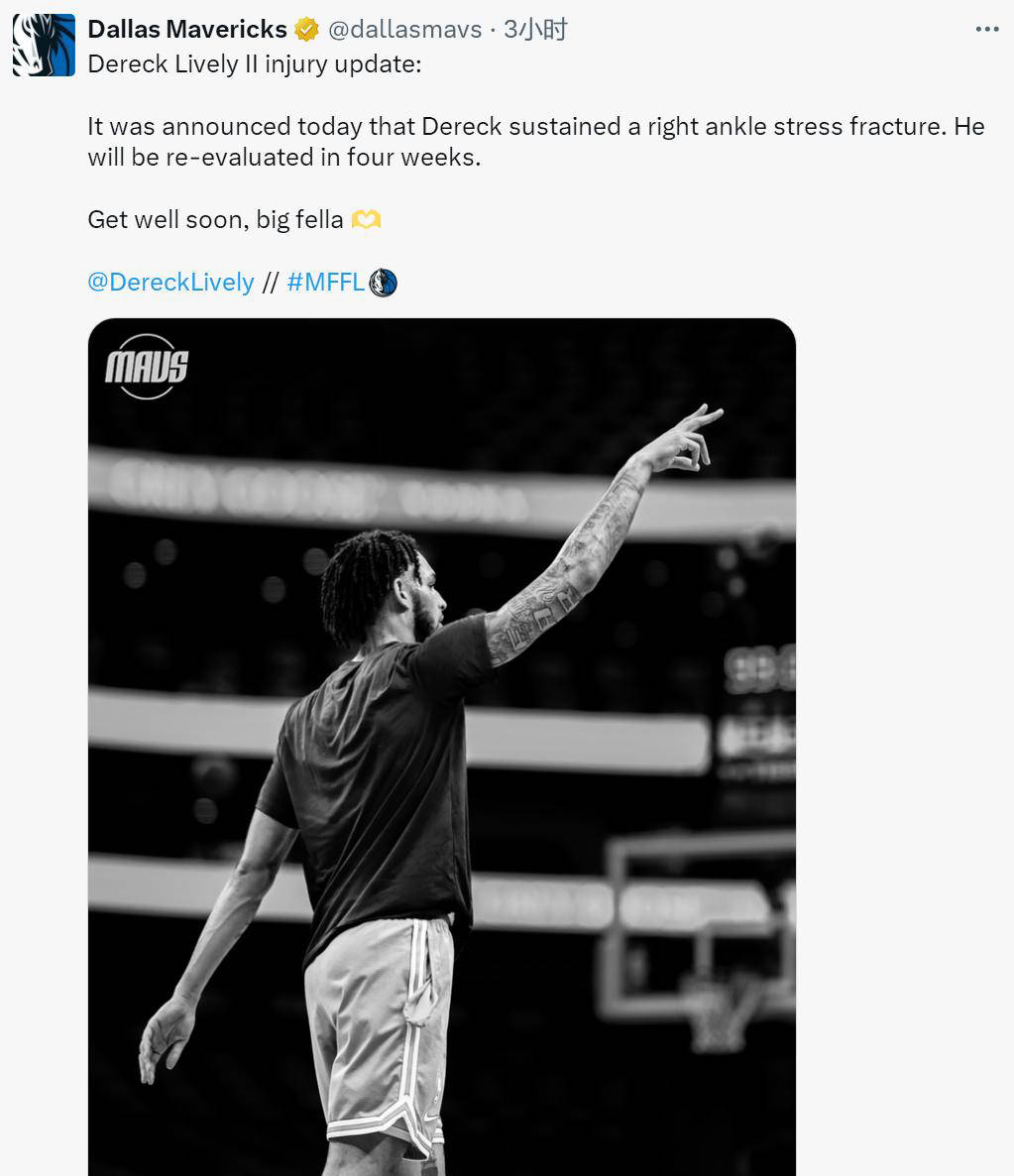Click the blurred arena banner in photo
This screenshot has height=1176, width=1014.
pyautogui.click(x=442, y=491)
